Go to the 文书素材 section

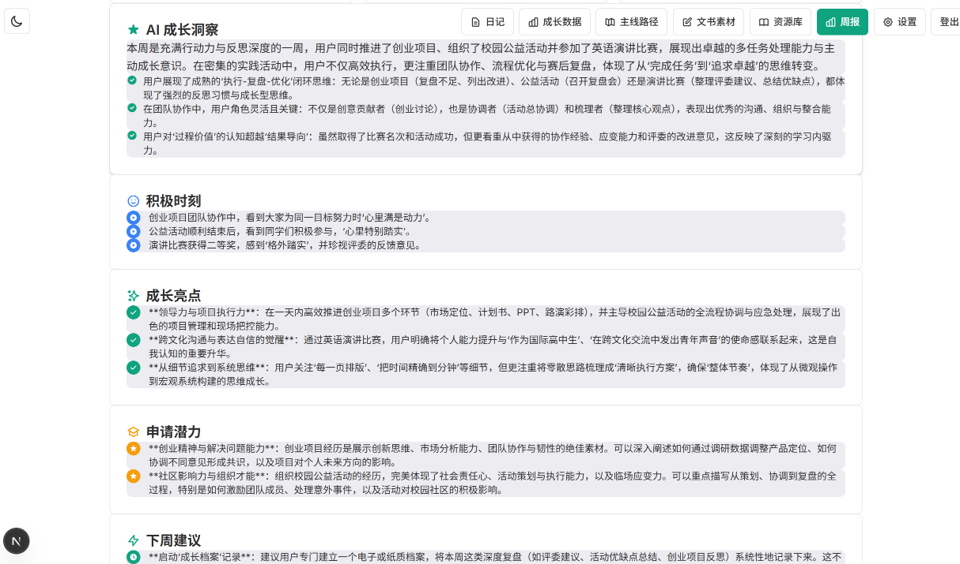click(709, 22)
